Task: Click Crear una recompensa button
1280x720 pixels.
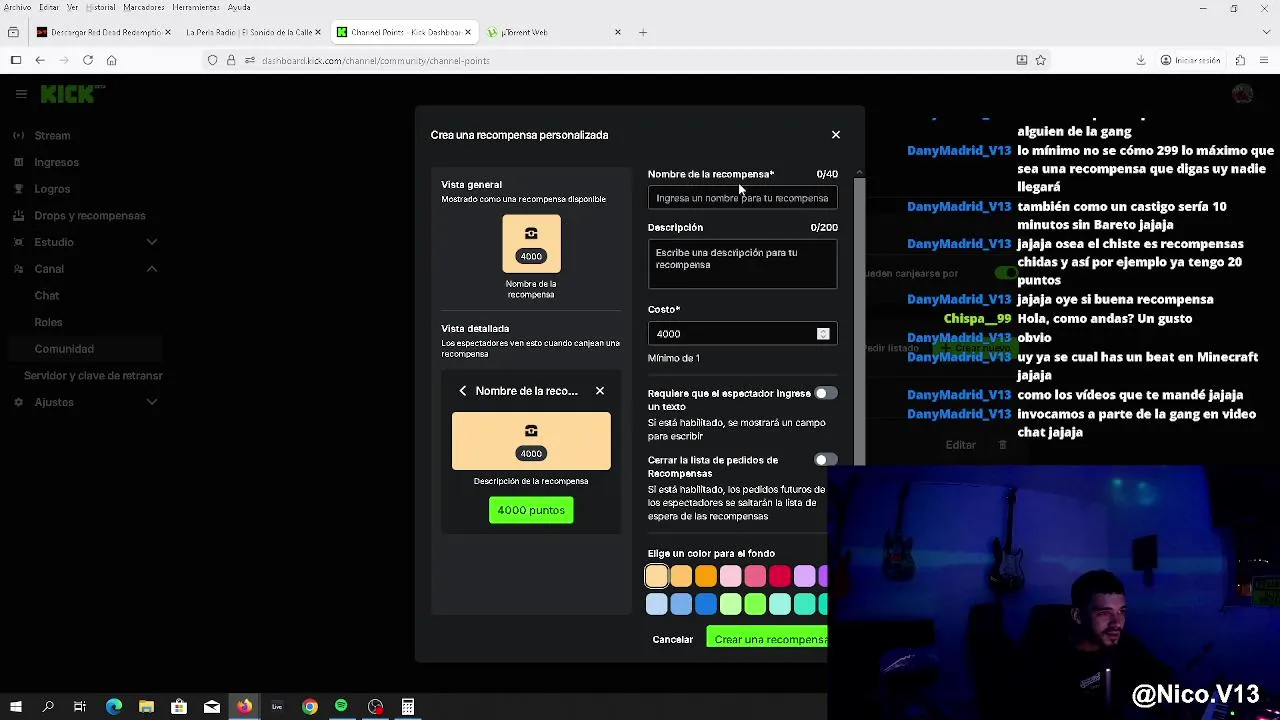Action: tap(767, 639)
